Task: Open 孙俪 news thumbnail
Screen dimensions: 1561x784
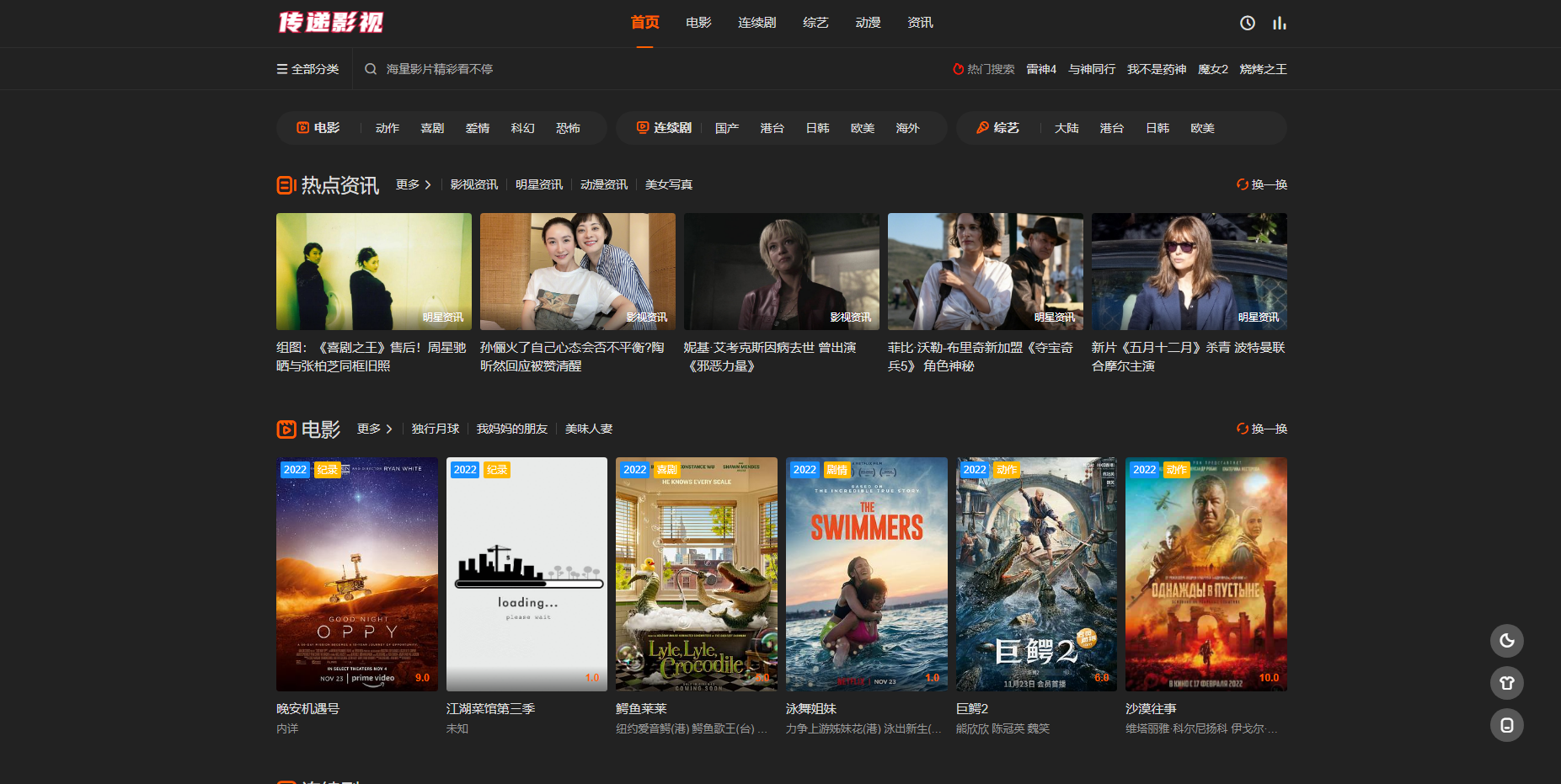Action: tap(578, 271)
